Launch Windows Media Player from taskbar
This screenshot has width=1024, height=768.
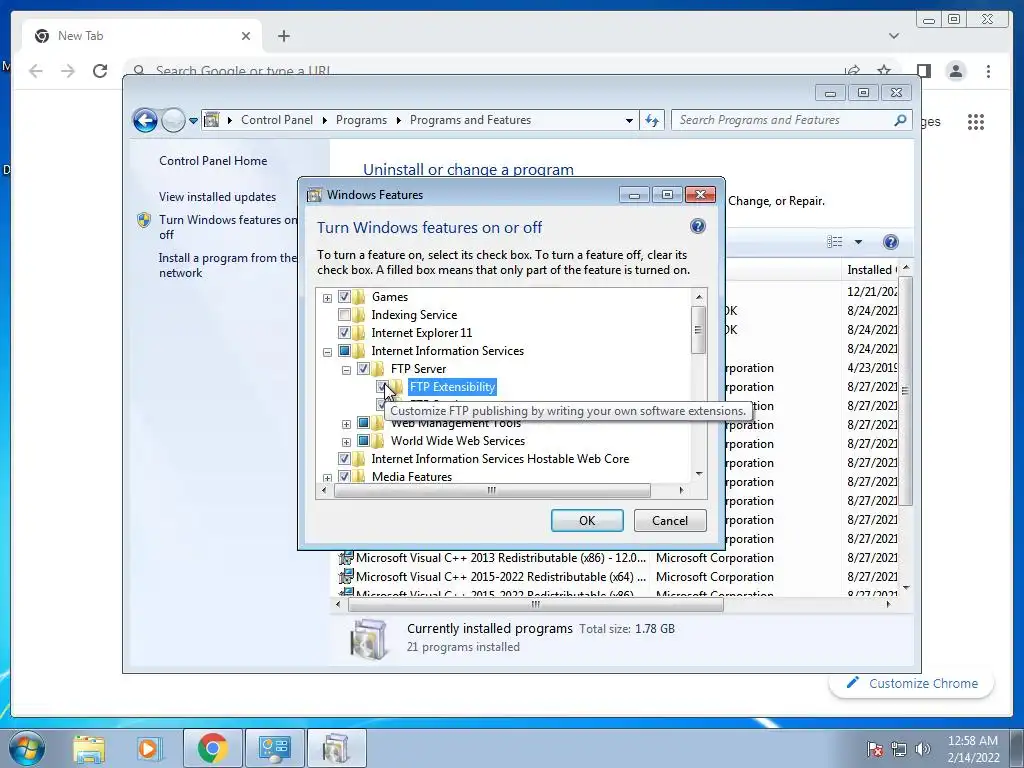(148, 748)
